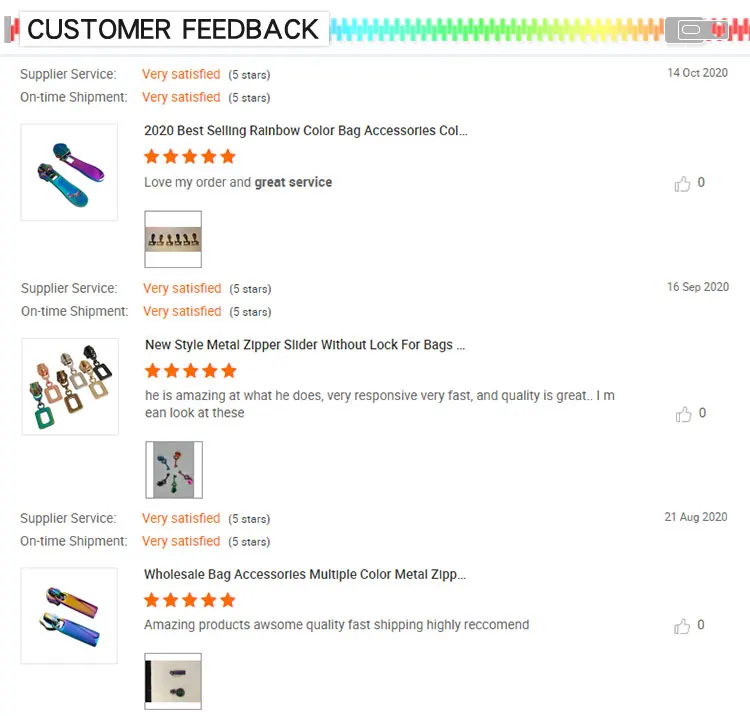Open 'Wholesale Bag Accessories Multiple Color' product link
This screenshot has height=716, width=750.
(x=304, y=575)
